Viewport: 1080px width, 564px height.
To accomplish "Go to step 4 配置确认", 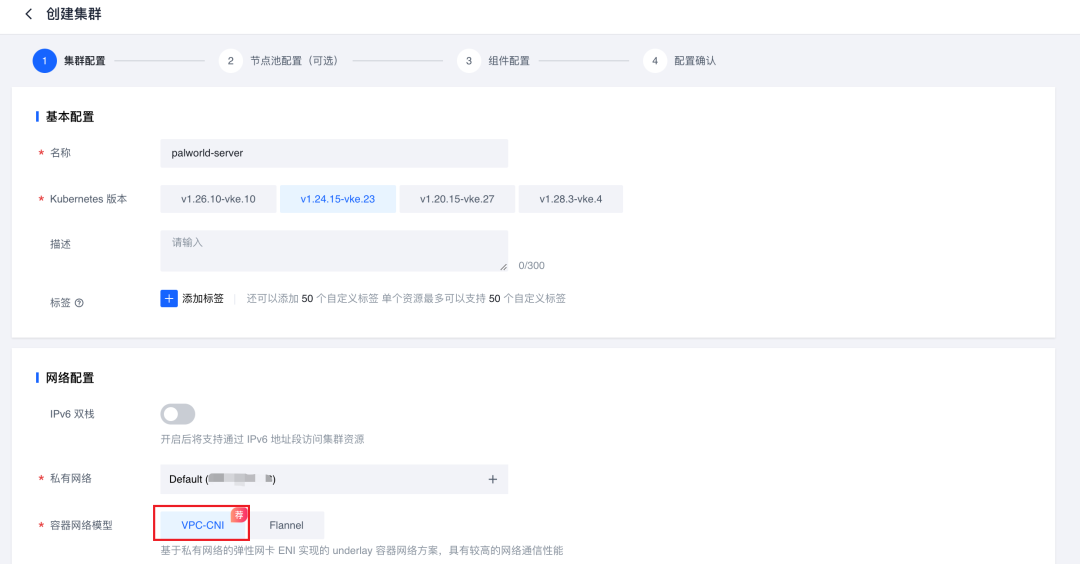I will pyautogui.click(x=680, y=61).
